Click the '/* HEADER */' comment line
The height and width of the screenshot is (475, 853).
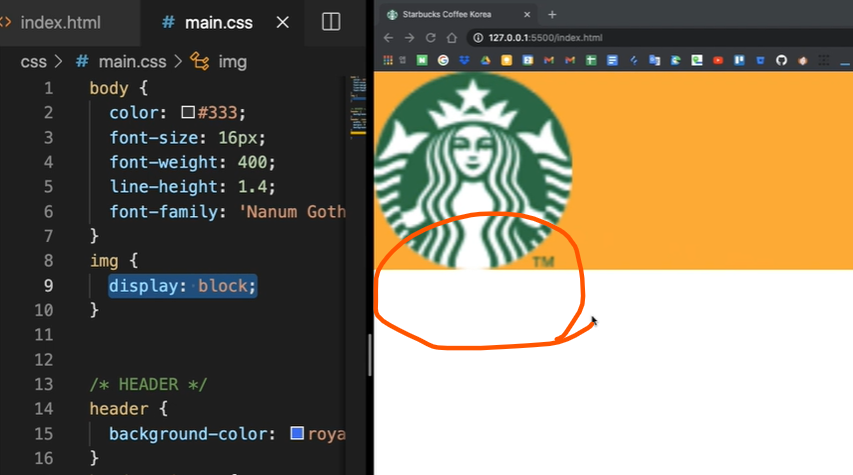pyautogui.click(x=149, y=384)
